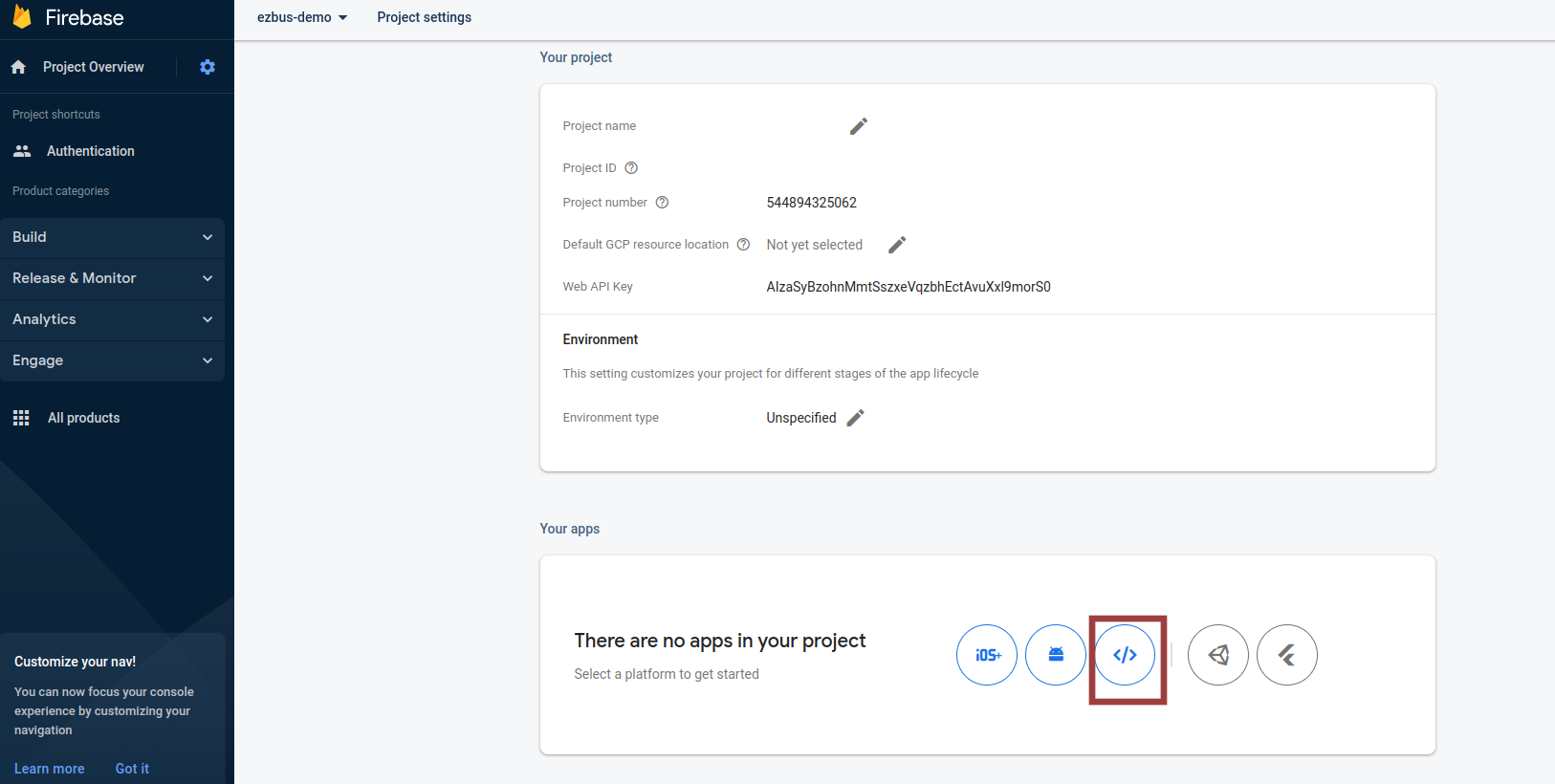Screen dimensions: 1555x784
Task: Select the Web API Key value
Action: [x=909, y=287]
